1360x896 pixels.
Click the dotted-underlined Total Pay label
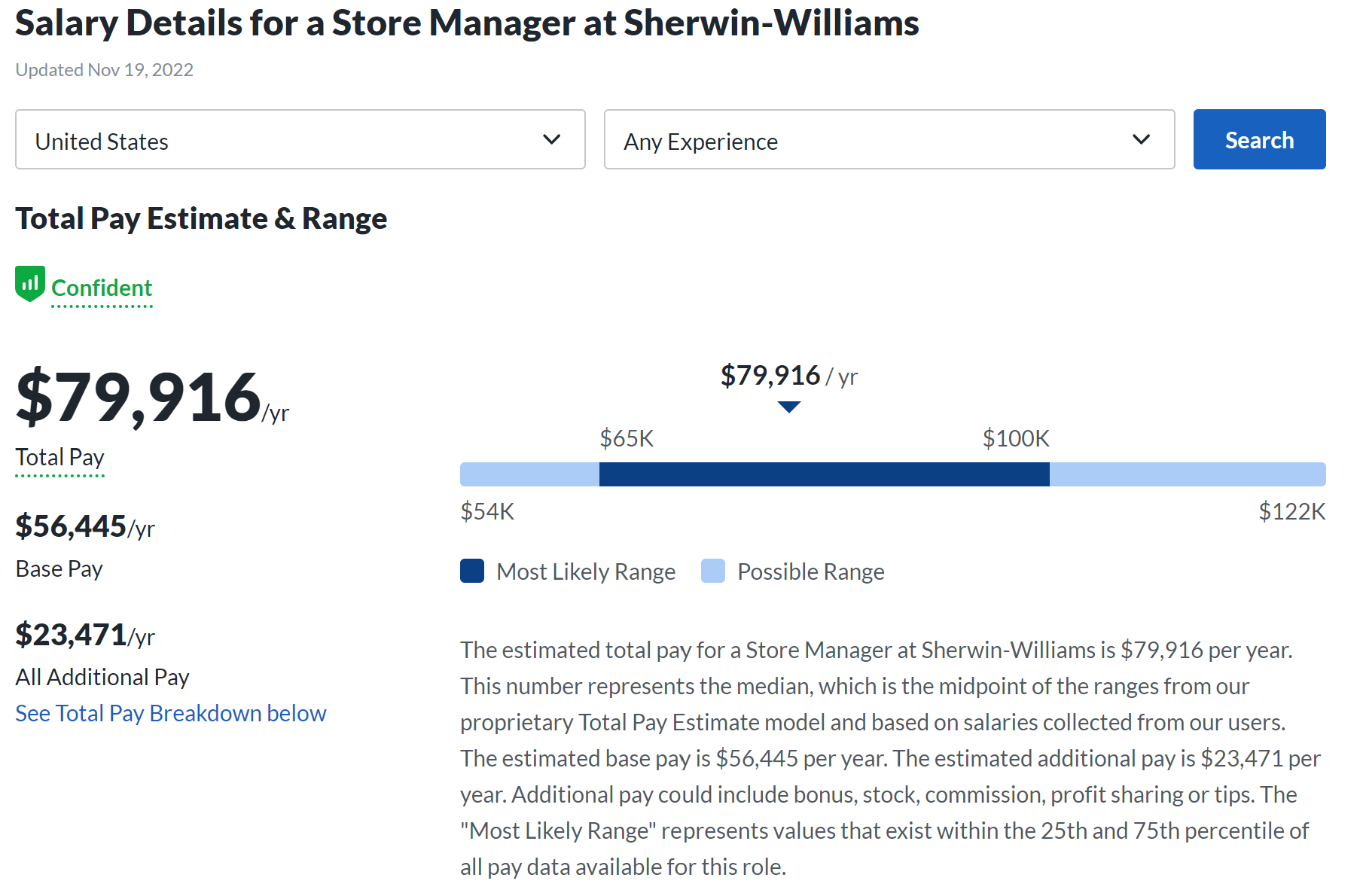click(60, 458)
